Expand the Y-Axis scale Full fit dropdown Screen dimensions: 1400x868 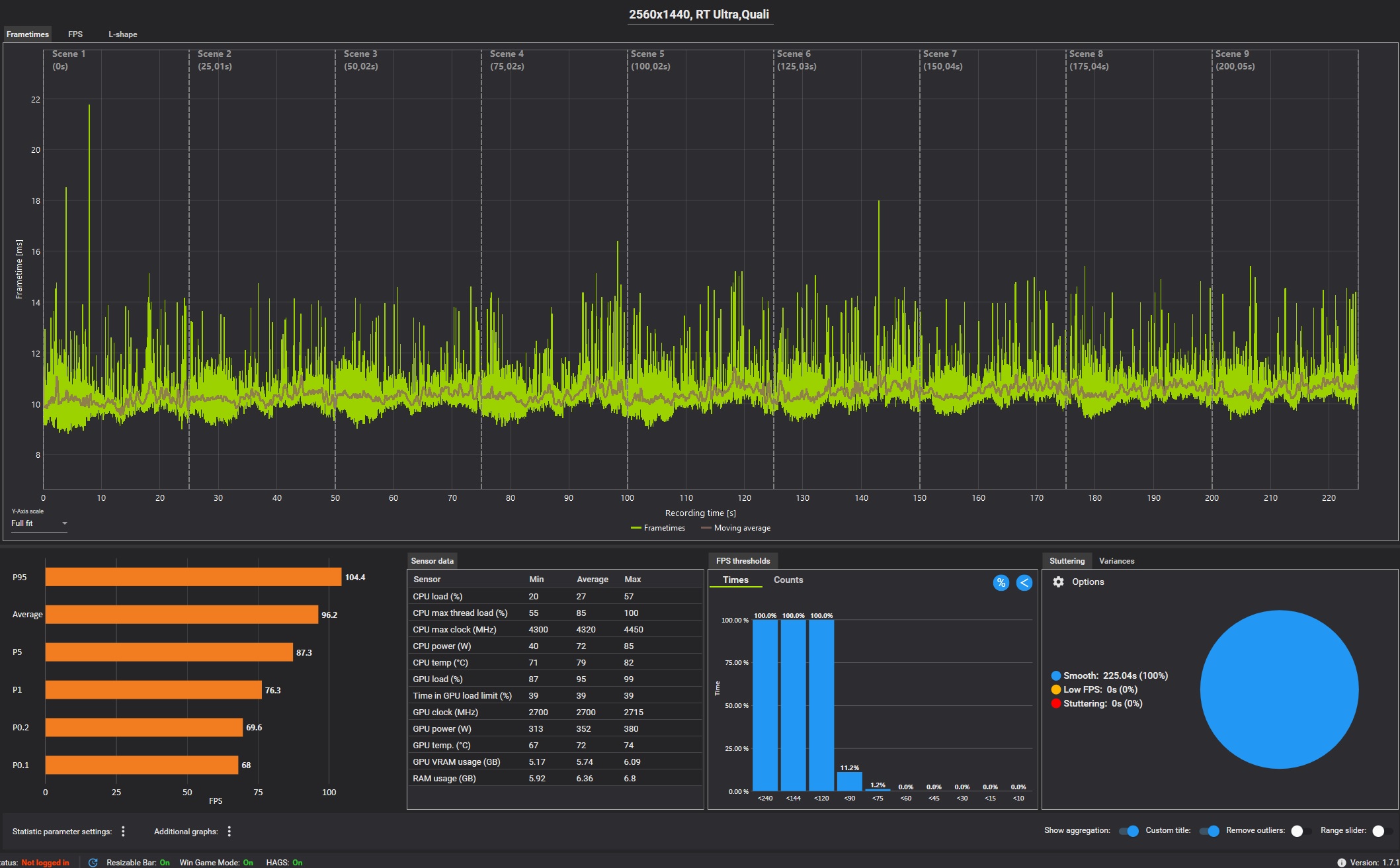click(x=39, y=523)
